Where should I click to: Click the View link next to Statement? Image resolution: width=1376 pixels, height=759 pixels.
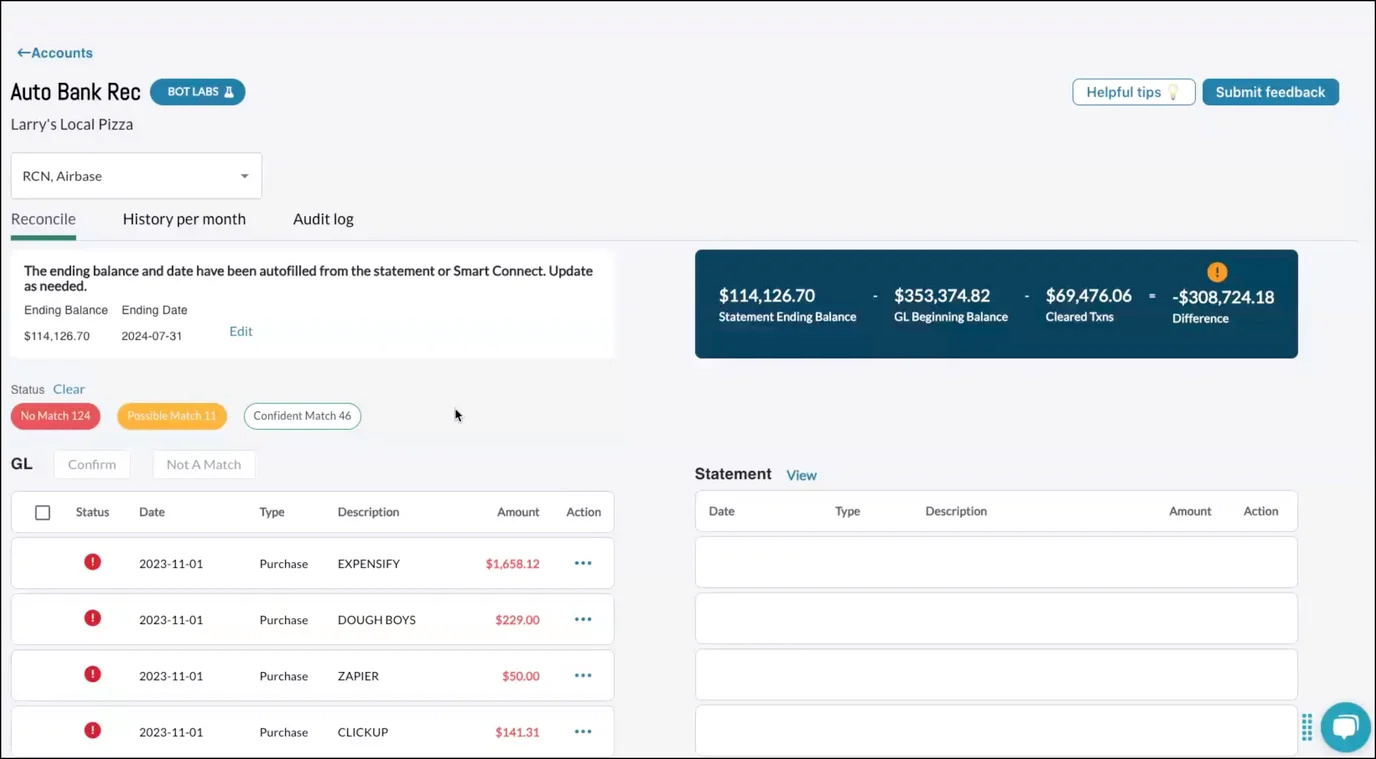point(801,475)
